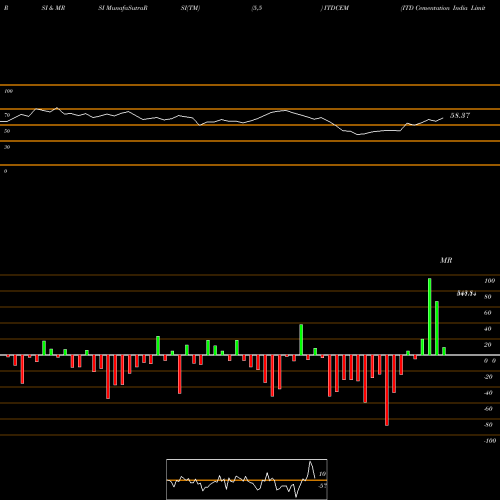
Task: Click the -100 label on MR axis
Action: click(x=490, y=441)
